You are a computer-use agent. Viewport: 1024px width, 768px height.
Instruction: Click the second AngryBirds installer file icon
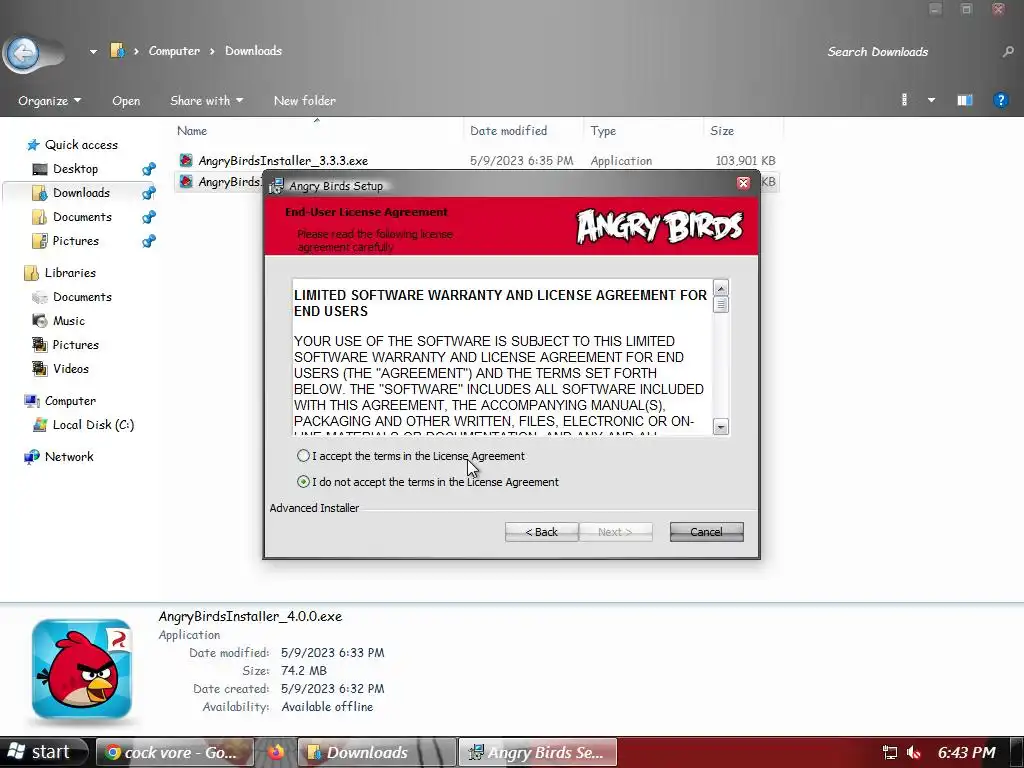pos(186,181)
